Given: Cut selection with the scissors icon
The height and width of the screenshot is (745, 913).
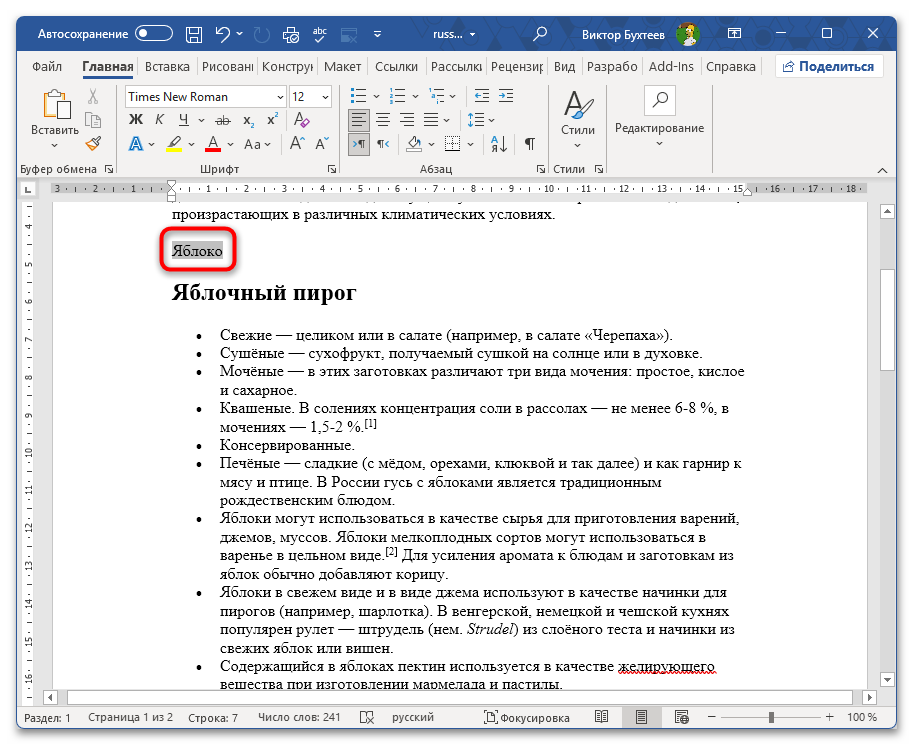Looking at the screenshot, I should 93,96.
